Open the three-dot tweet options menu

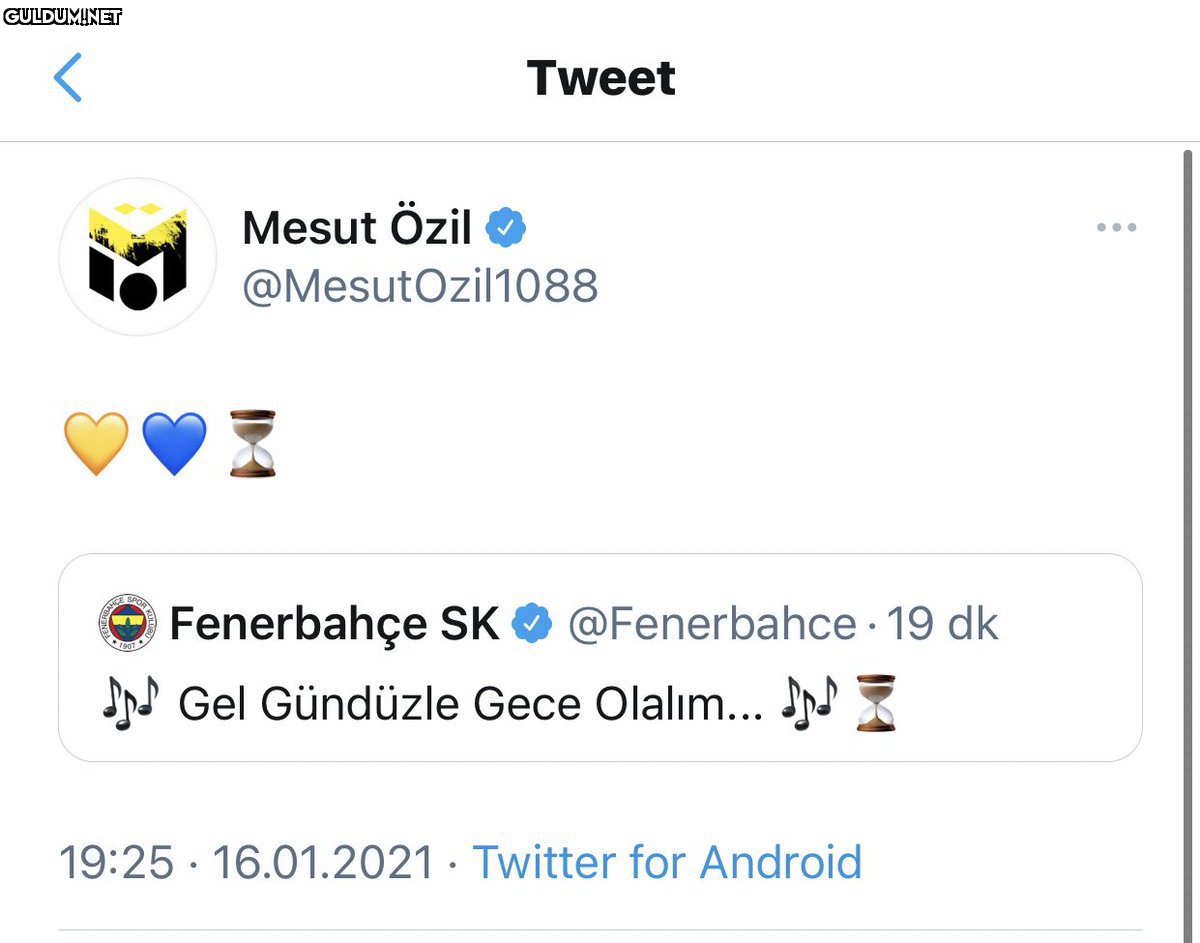point(1116,228)
